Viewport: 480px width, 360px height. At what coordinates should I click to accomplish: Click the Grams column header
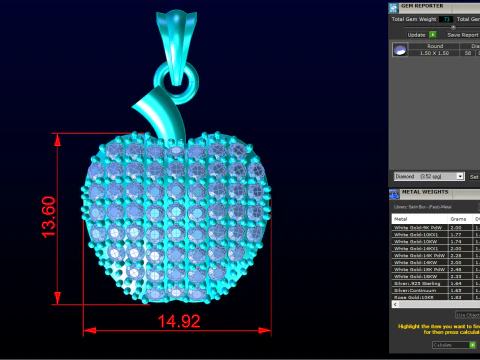(x=460, y=219)
